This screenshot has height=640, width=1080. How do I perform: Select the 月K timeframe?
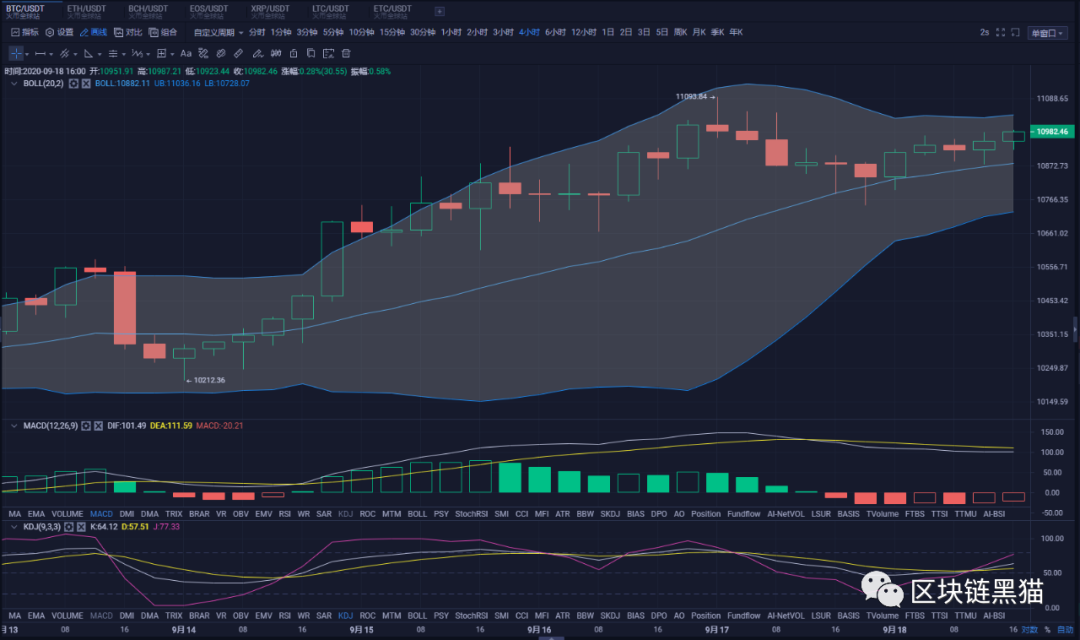click(699, 32)
